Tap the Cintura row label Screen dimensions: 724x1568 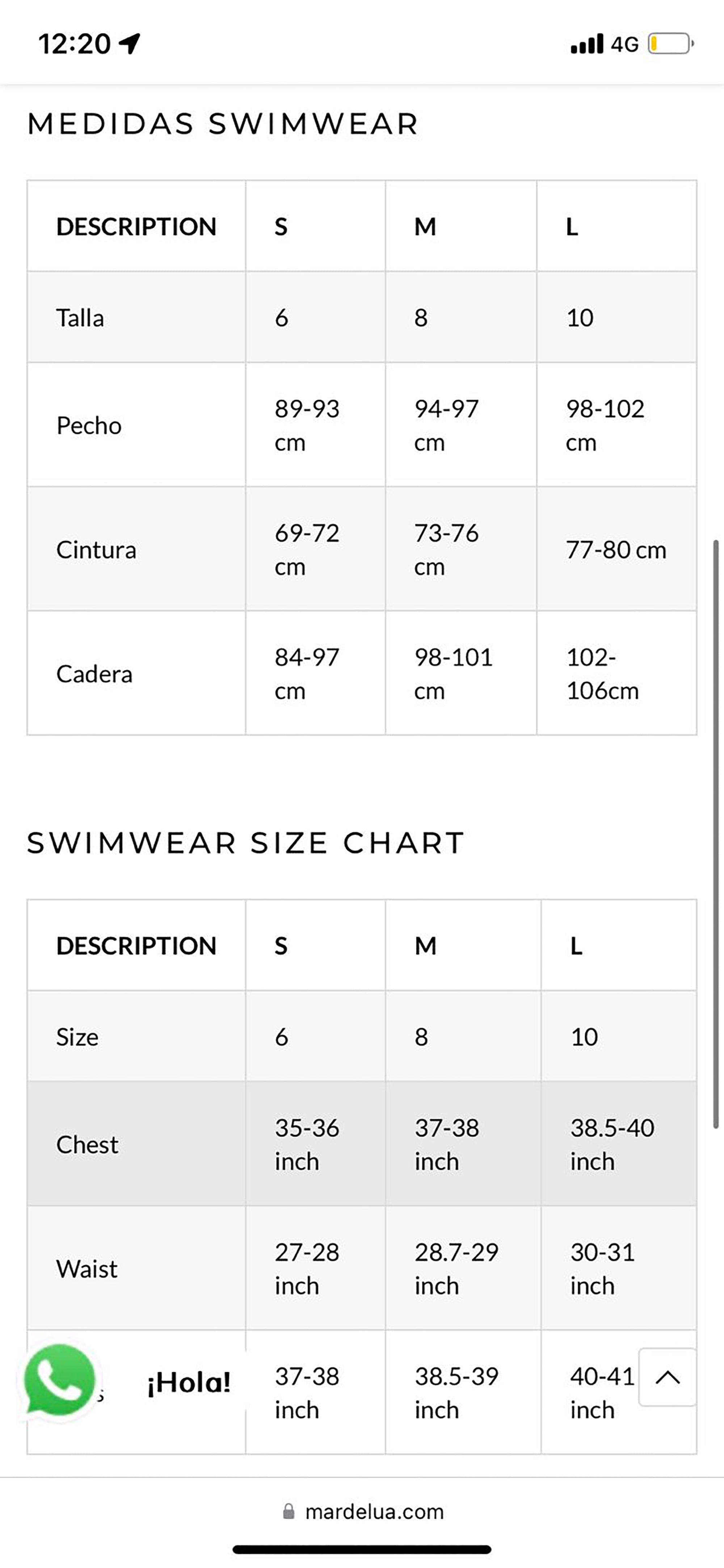tap(96, 550)
